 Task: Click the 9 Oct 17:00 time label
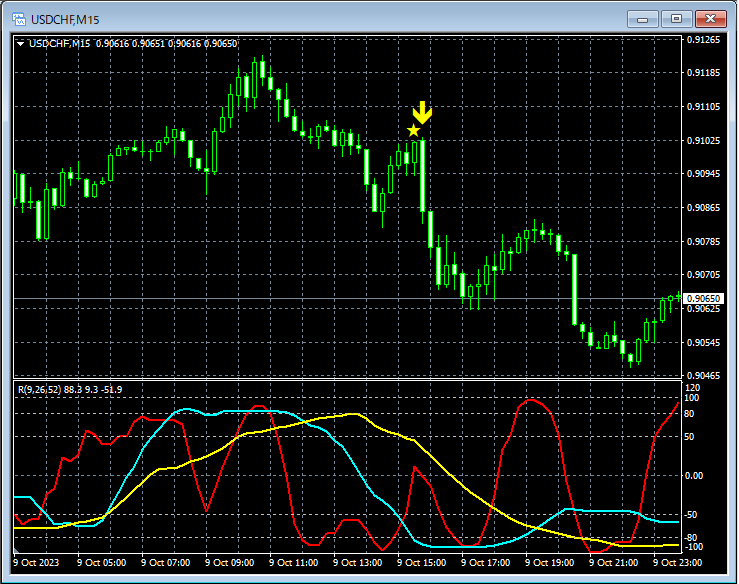(485, 562)
